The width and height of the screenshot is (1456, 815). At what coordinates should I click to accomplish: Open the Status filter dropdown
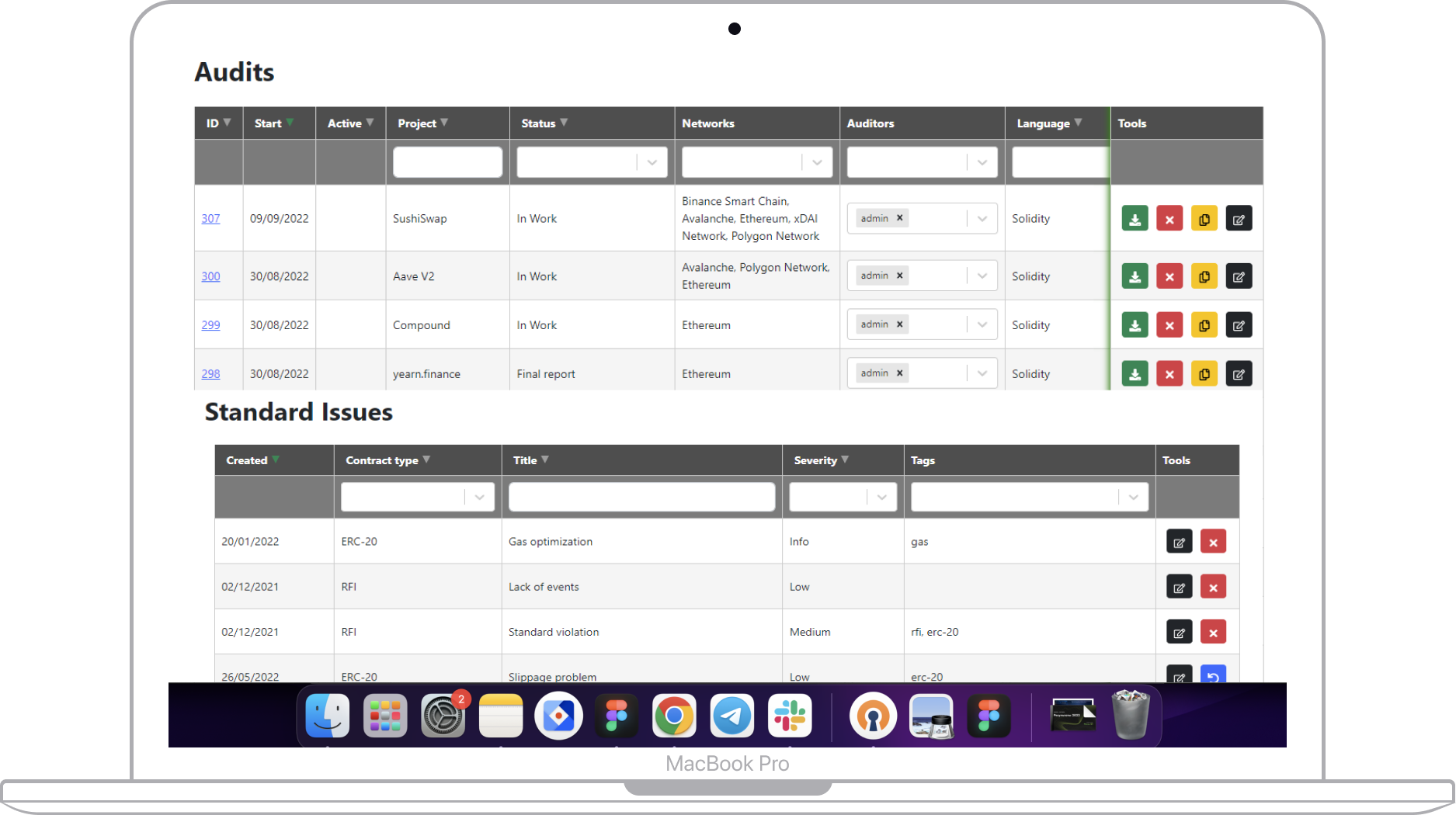coord(652,161)
